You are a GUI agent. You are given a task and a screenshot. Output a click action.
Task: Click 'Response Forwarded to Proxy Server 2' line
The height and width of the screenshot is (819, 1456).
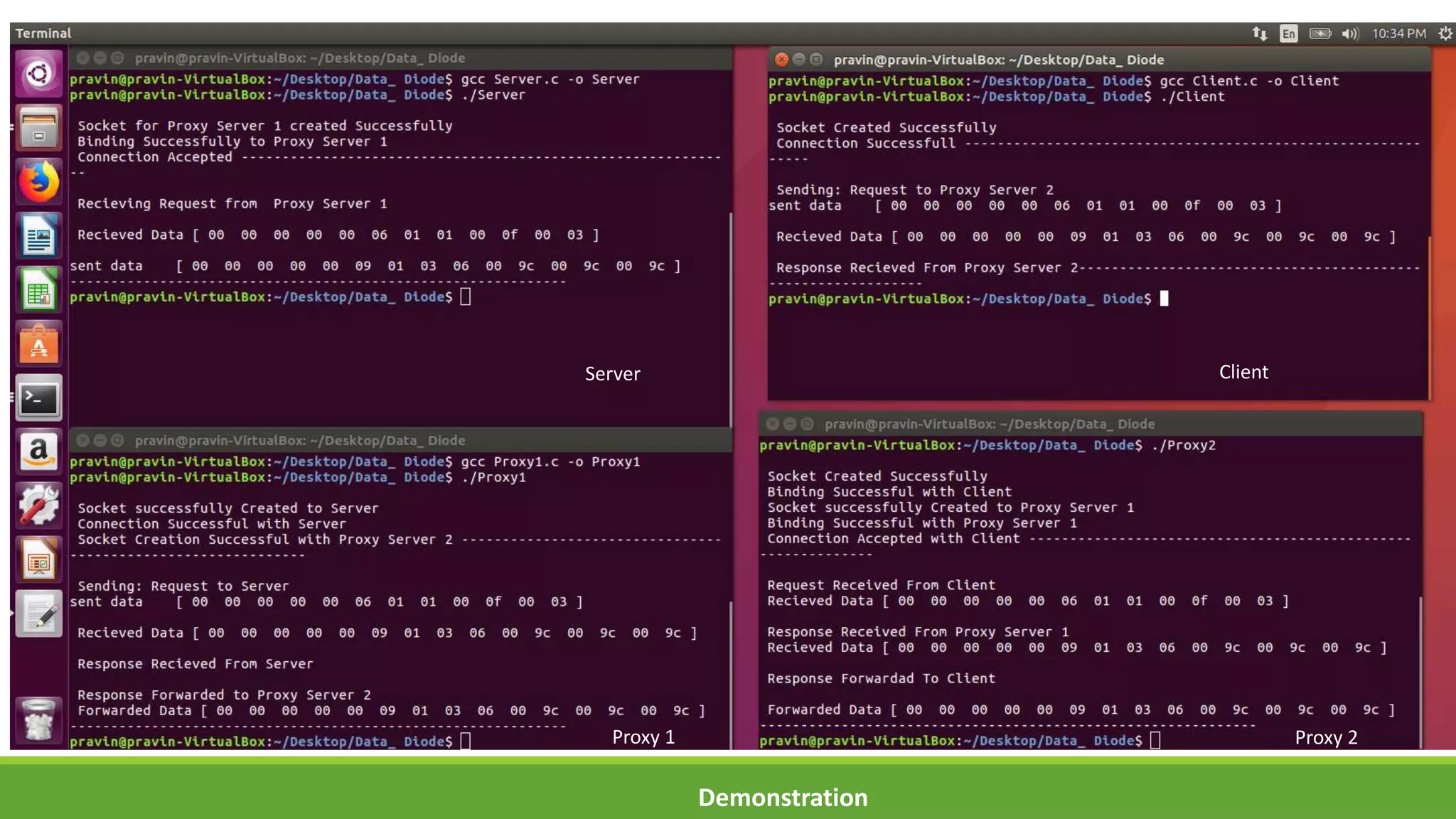click(x=224, y=695)
